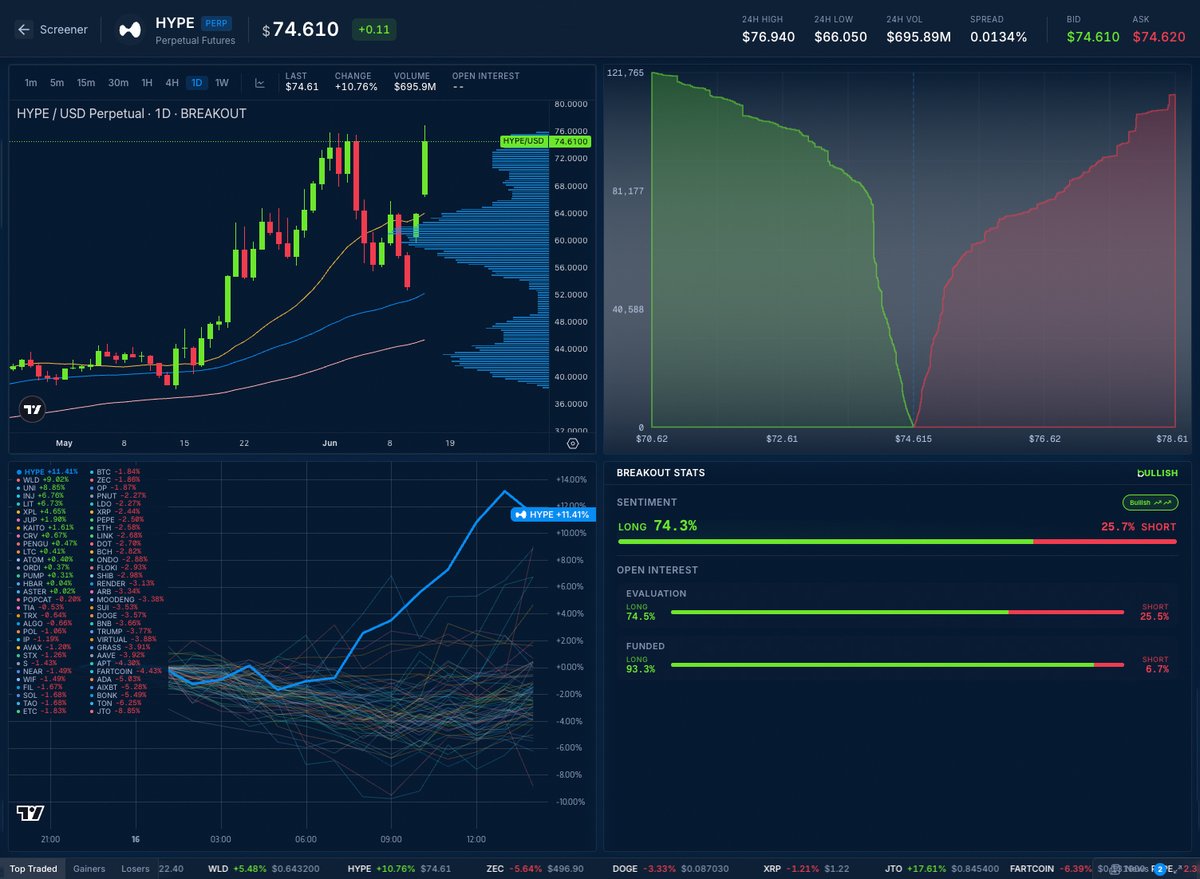Screen dimensions: 1200x879
Task: Switch chart to 1H timeframe
Action: coord(147,83)
